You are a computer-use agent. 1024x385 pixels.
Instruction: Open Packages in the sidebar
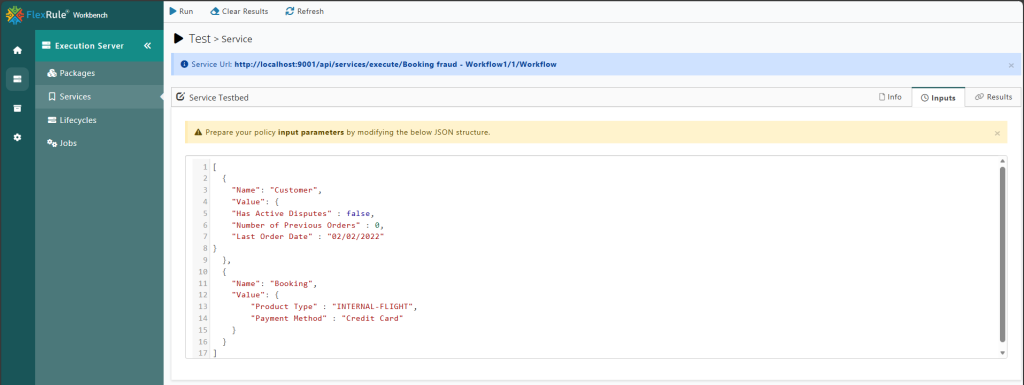pos(99,73)
